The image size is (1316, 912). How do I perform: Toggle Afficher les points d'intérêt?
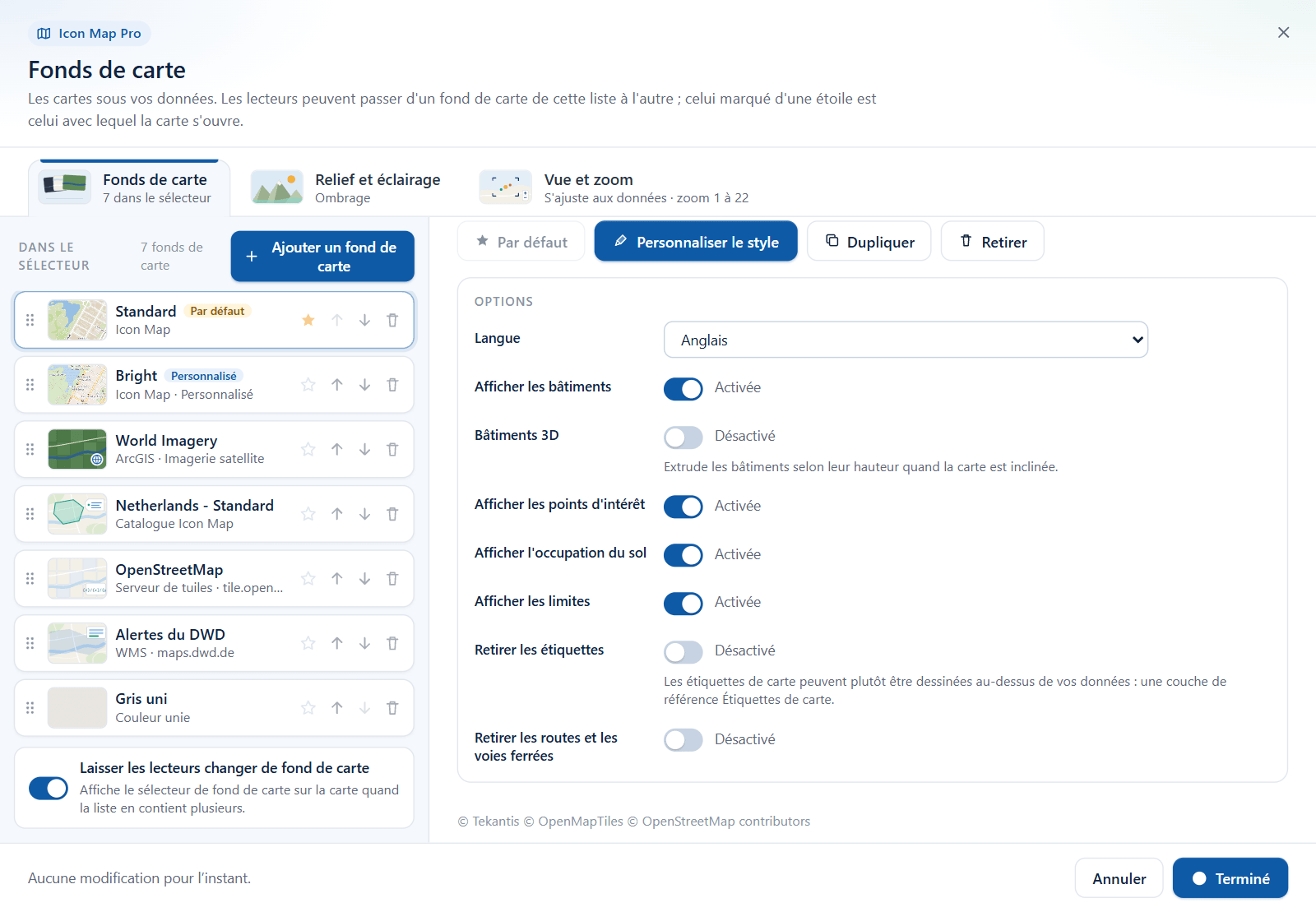[683, 507]
